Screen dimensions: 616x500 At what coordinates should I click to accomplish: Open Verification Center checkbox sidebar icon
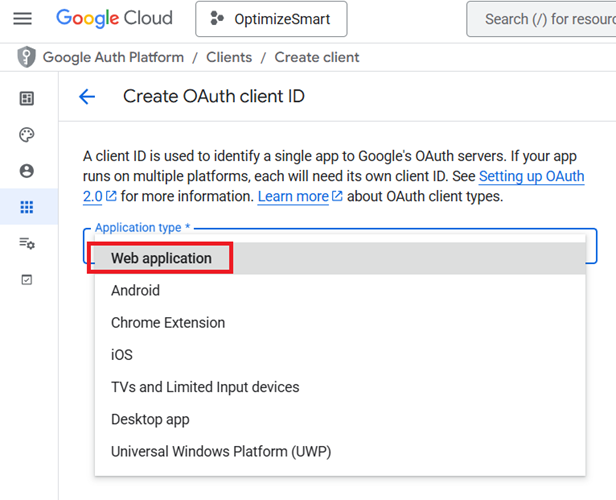[27, 280]
